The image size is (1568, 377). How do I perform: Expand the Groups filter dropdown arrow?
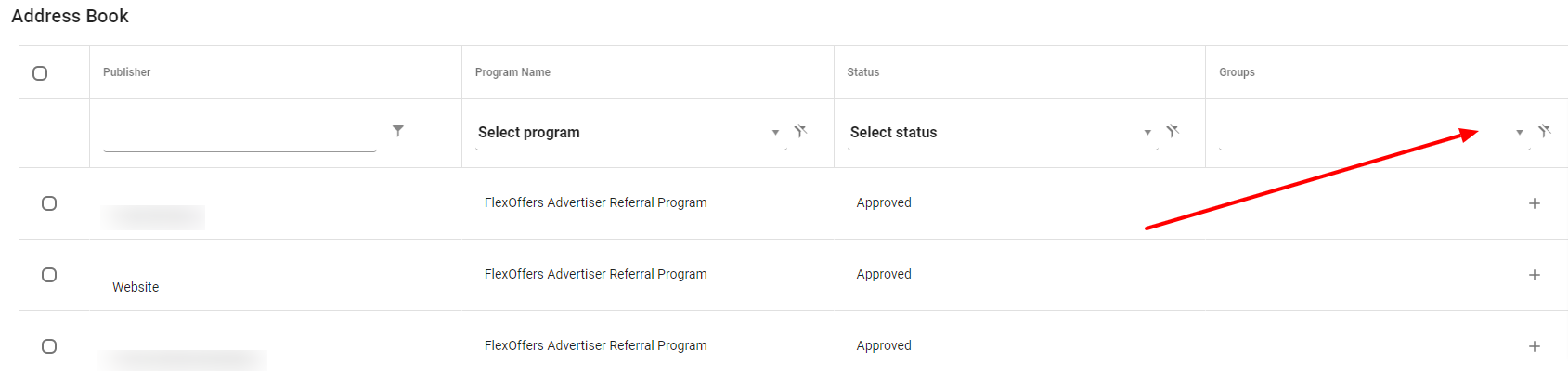click(x=1519, y=133)
